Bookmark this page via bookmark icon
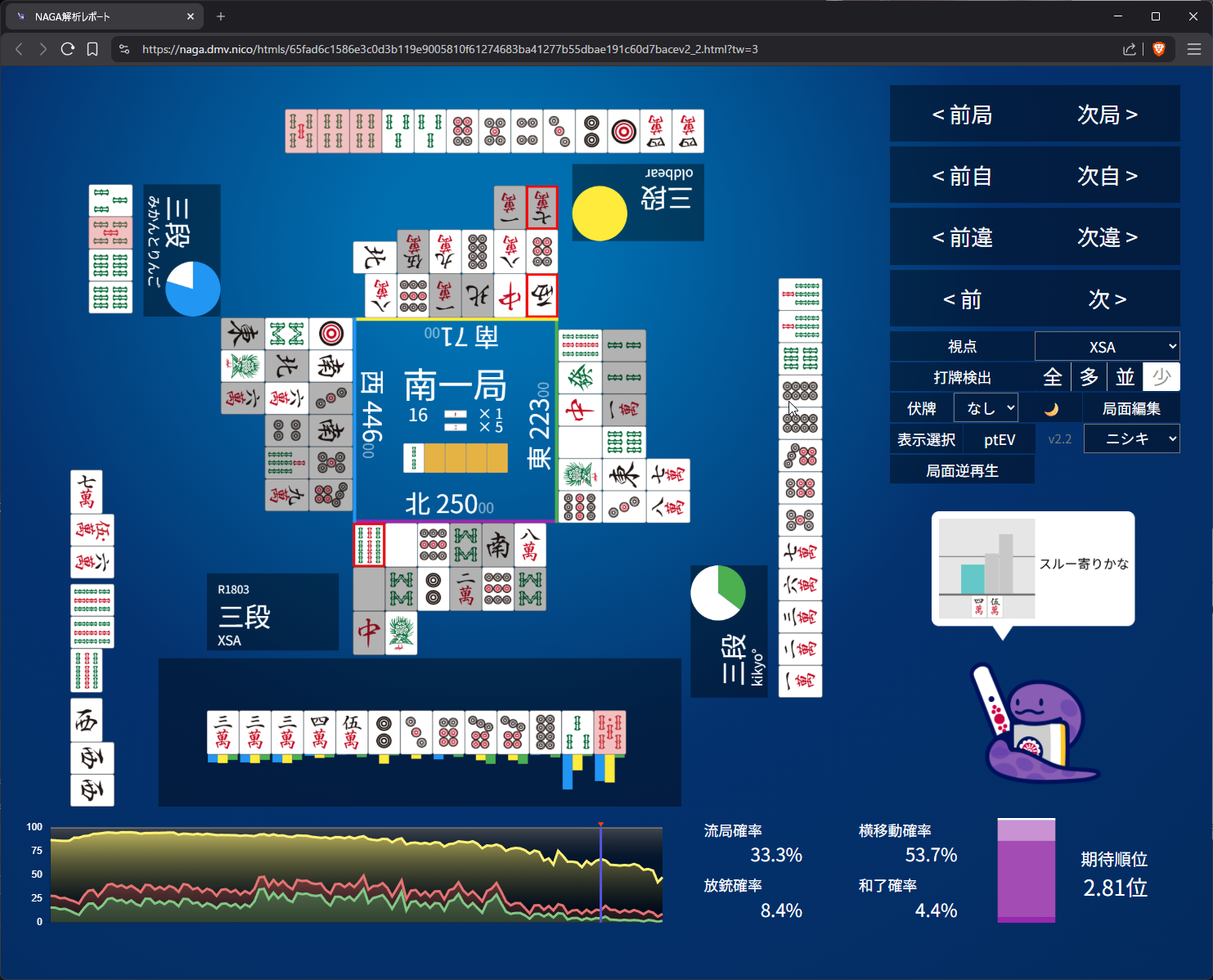Image resolution: width=1213 pixels, height=980 pixels. pos(92,49)
